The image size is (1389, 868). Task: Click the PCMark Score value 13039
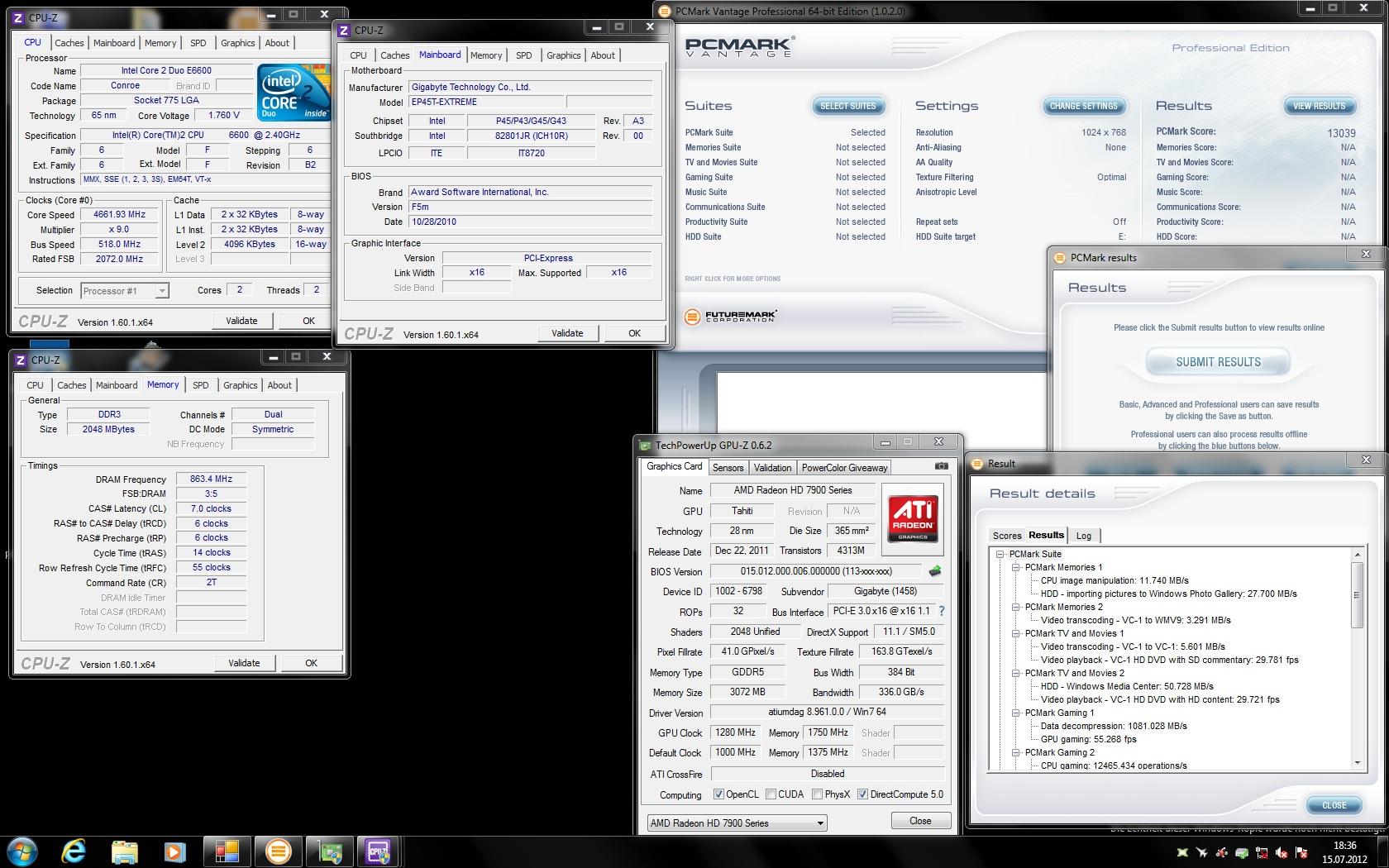tap(1341, 133)
